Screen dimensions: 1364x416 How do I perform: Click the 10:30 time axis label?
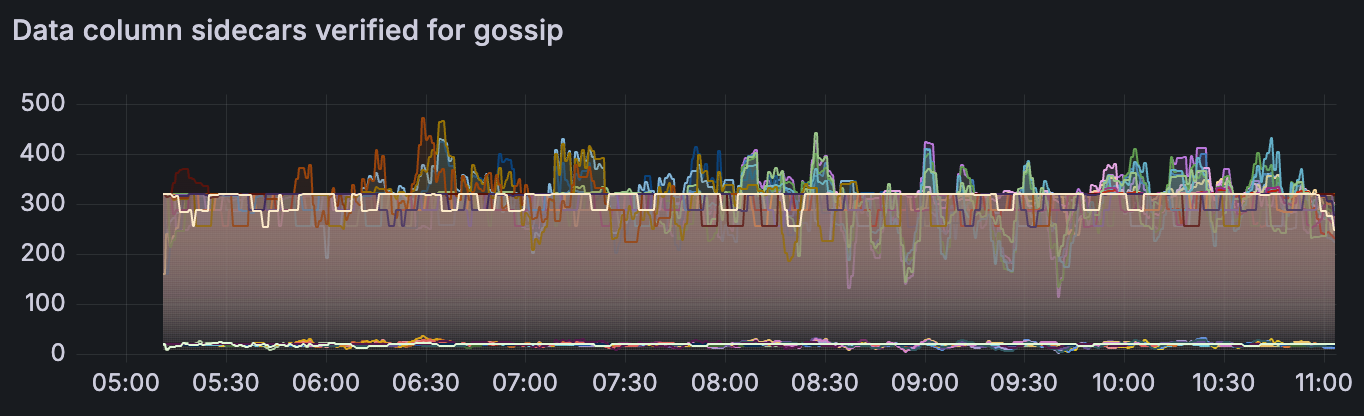1221,383
